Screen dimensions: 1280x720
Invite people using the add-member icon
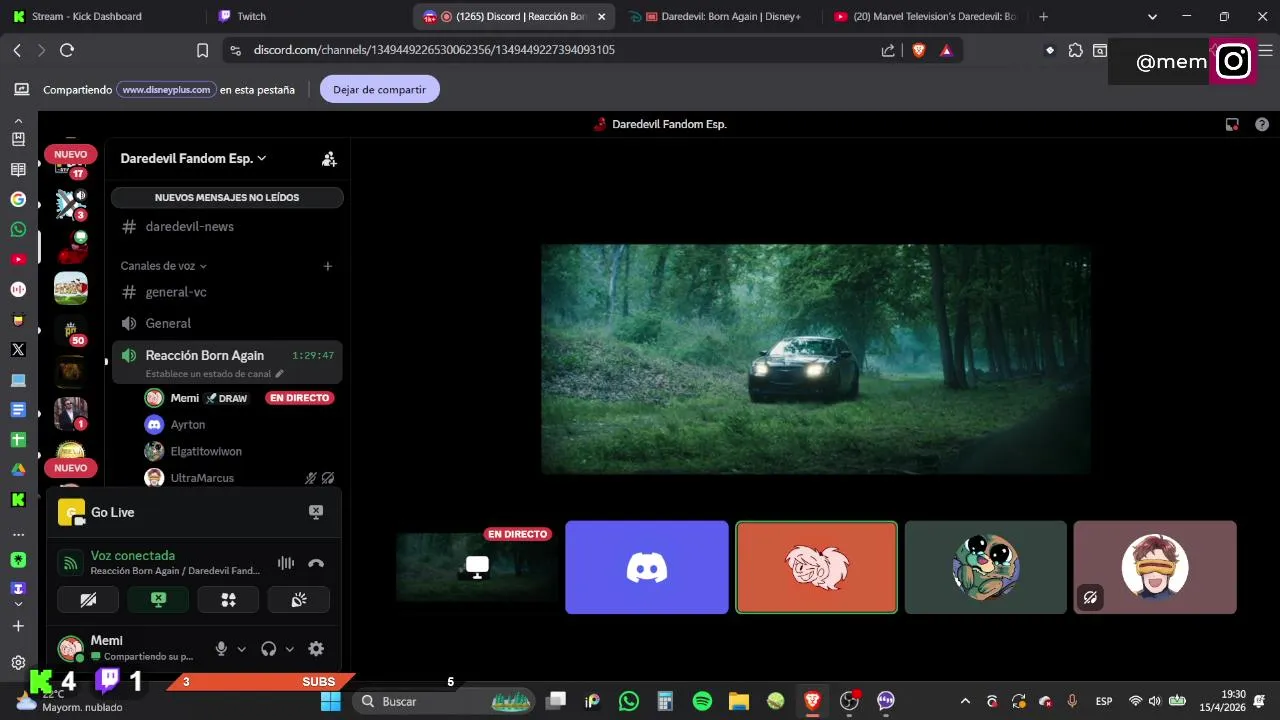[x=329, y=159]
